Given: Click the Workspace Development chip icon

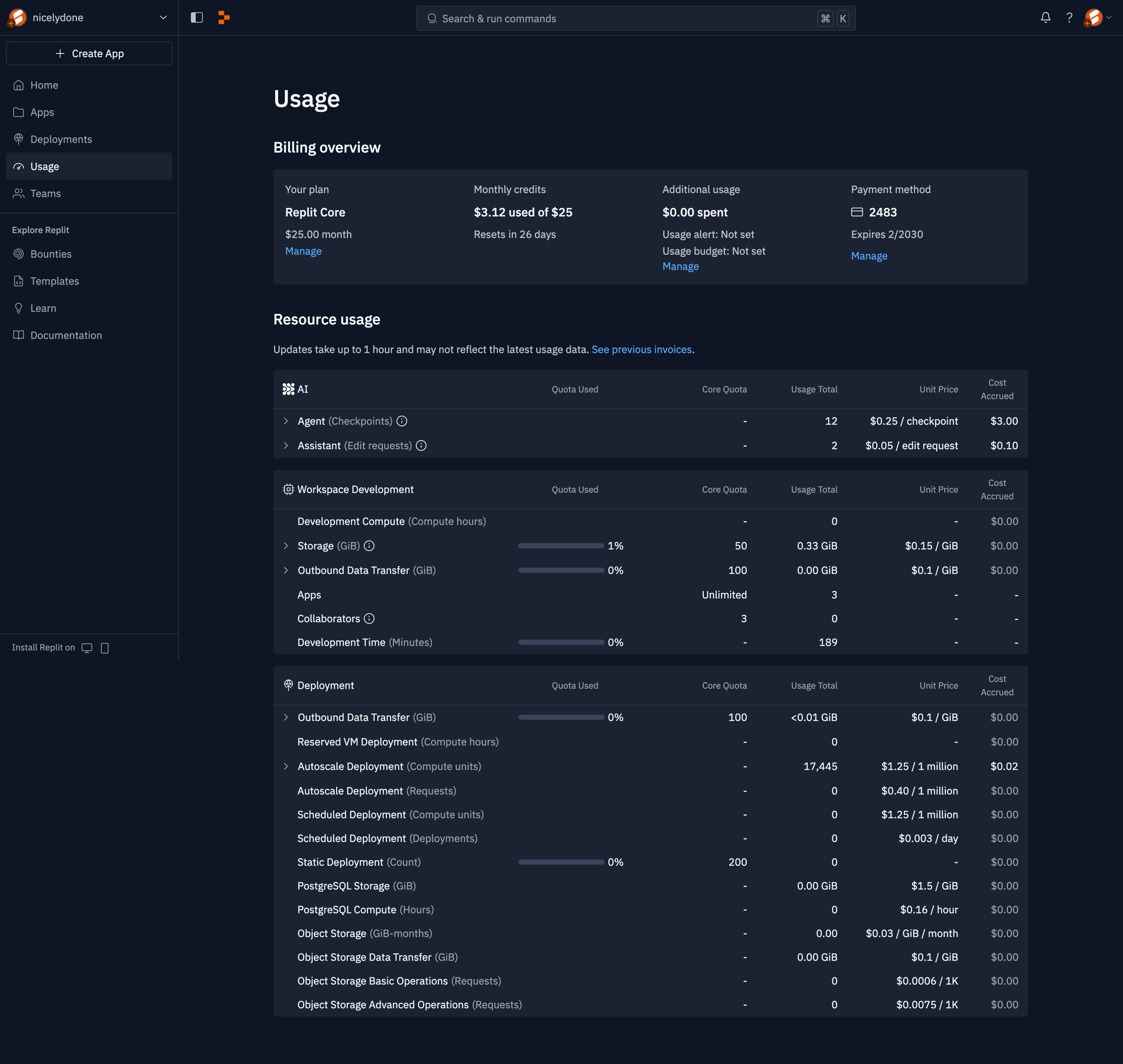Looking at the screenshot, I should click(x=288, y=489).
